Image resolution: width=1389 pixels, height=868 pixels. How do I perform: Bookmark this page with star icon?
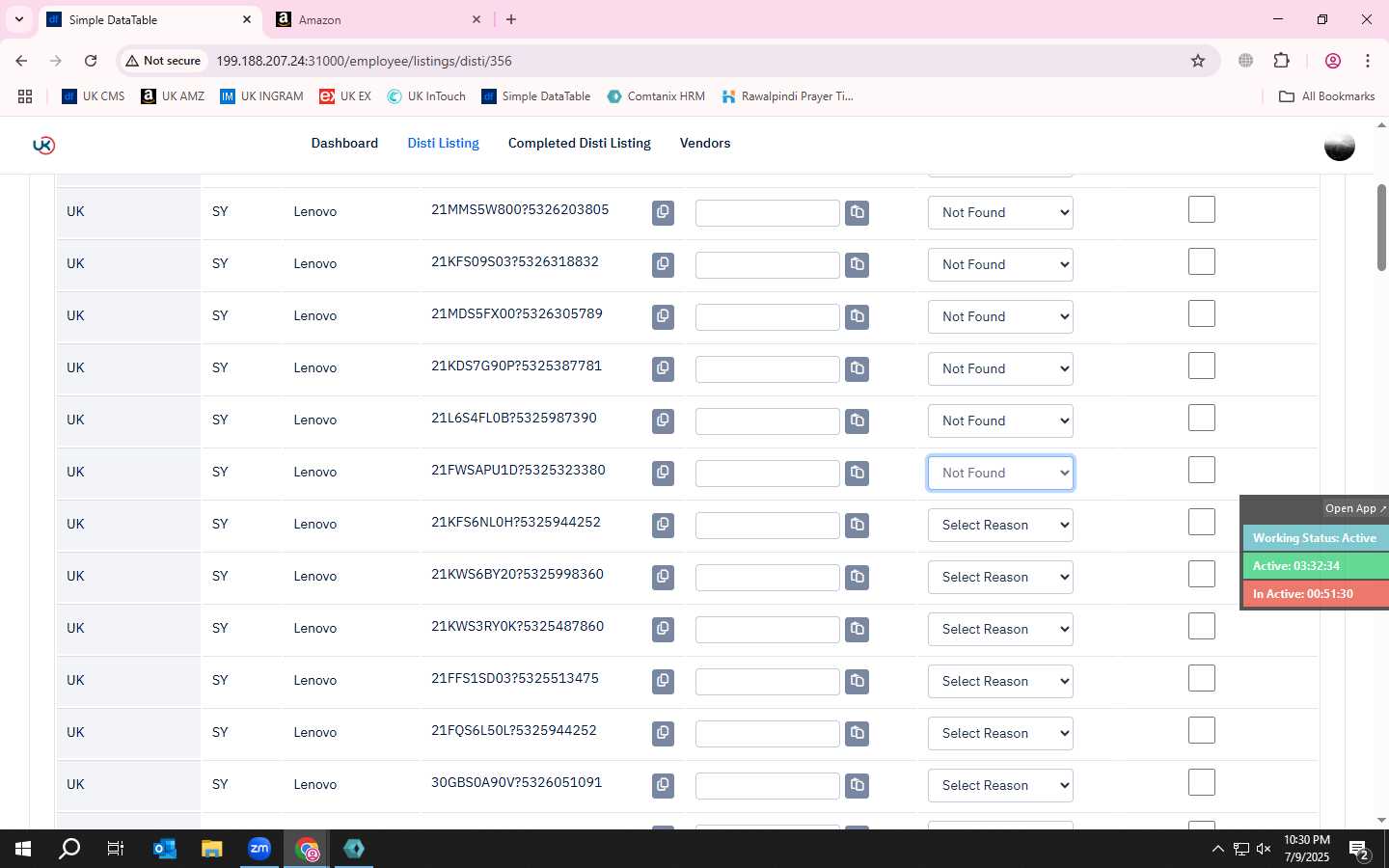tap(1198, 61)
